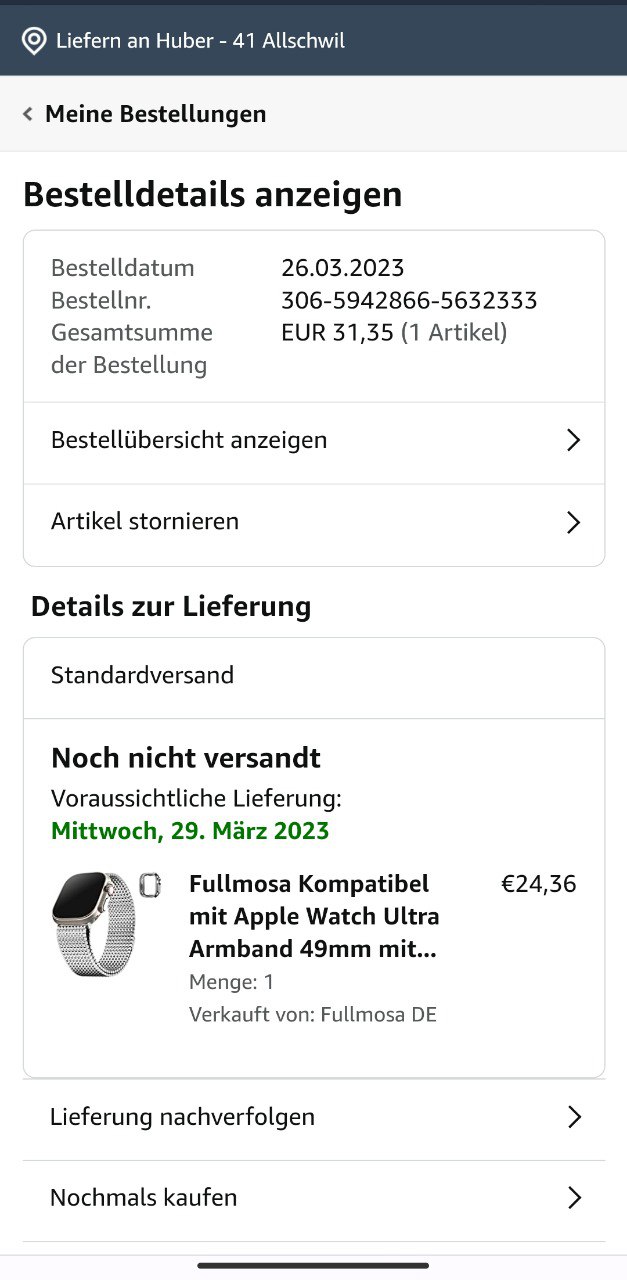Tap chevron next to Artikel stornieren

(x=573, y=522)
